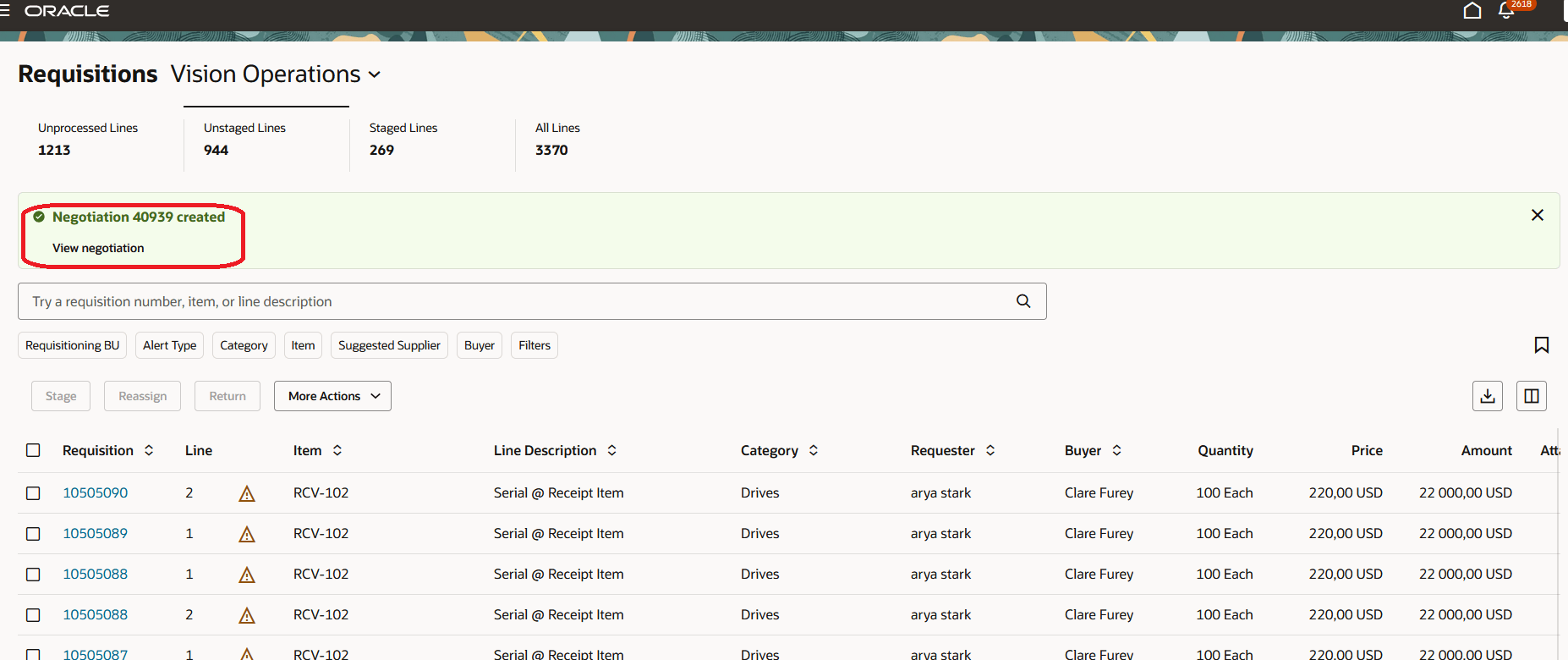1568x660 pixels.
Task: Click the search magnifier icon
Action: (1023, 301)
